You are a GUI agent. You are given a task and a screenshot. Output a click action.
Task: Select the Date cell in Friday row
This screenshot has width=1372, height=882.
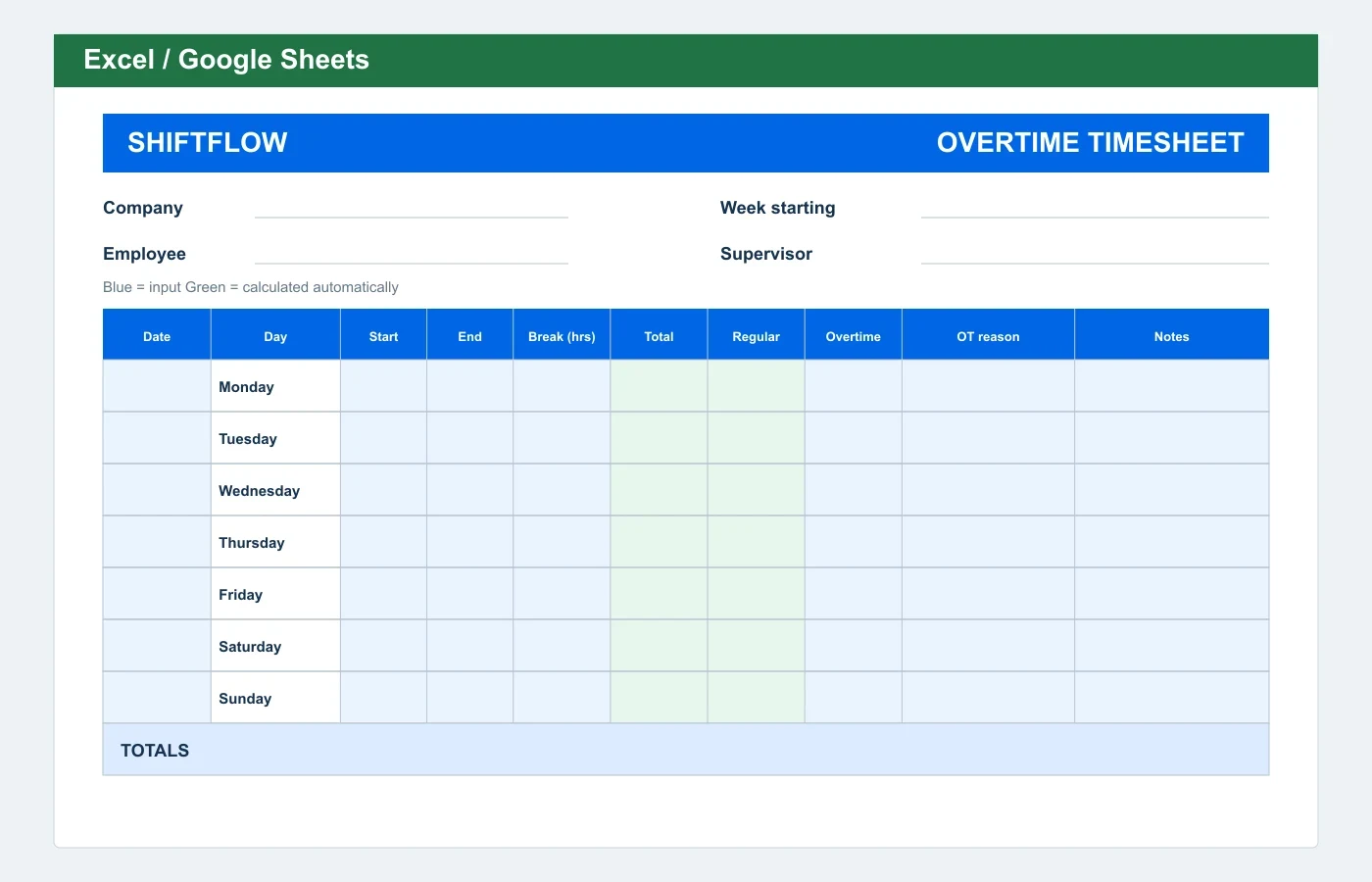157,594
